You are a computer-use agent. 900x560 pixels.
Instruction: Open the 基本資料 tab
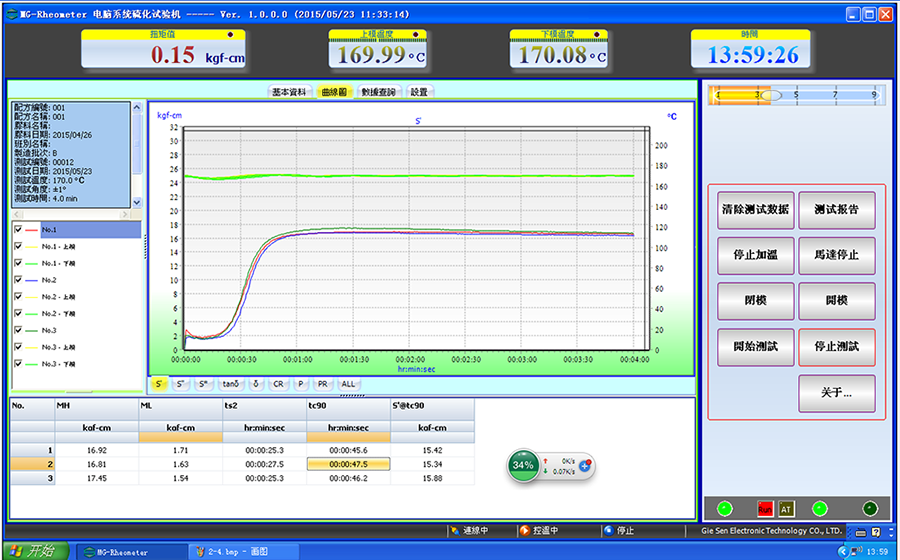289,92
